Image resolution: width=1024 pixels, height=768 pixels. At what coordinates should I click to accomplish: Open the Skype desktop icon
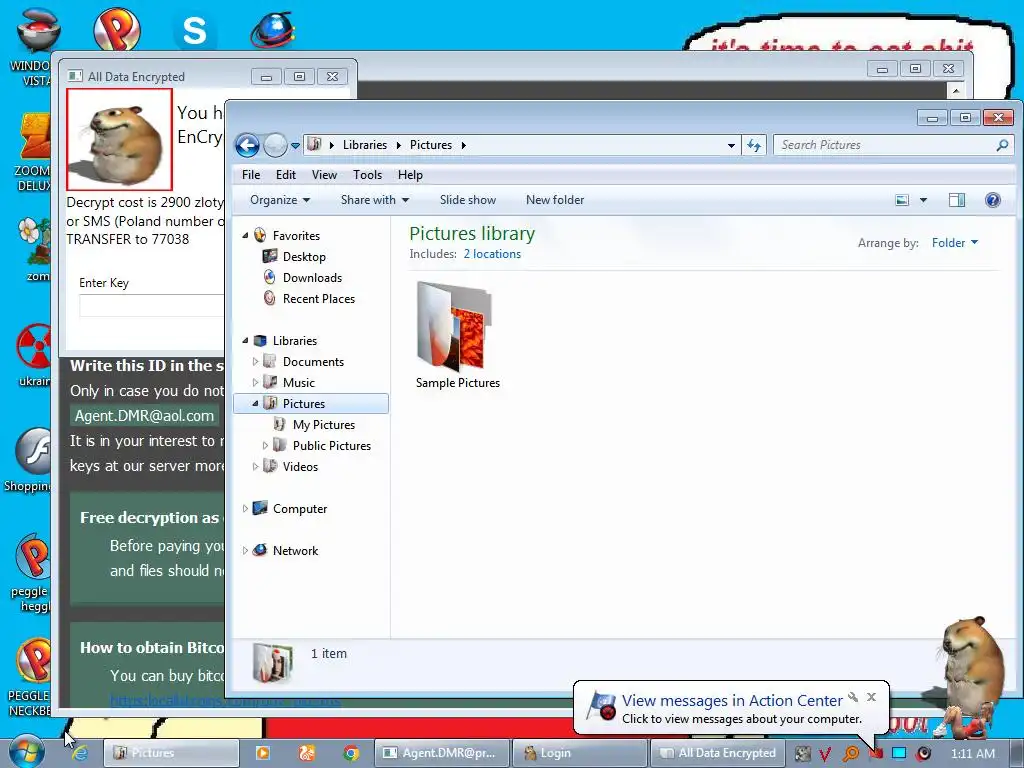coord(194,31)
